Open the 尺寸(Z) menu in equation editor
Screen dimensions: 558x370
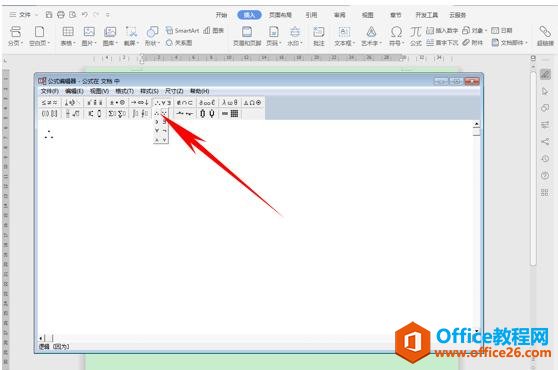tap(174, 91)
